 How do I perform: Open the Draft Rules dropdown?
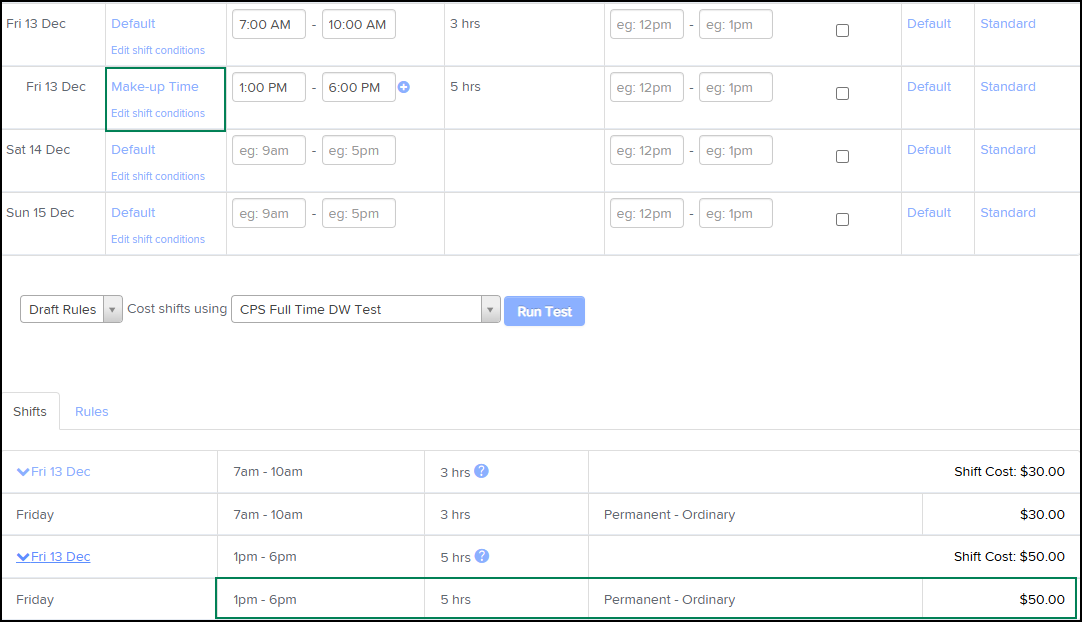tap(71, 309)
